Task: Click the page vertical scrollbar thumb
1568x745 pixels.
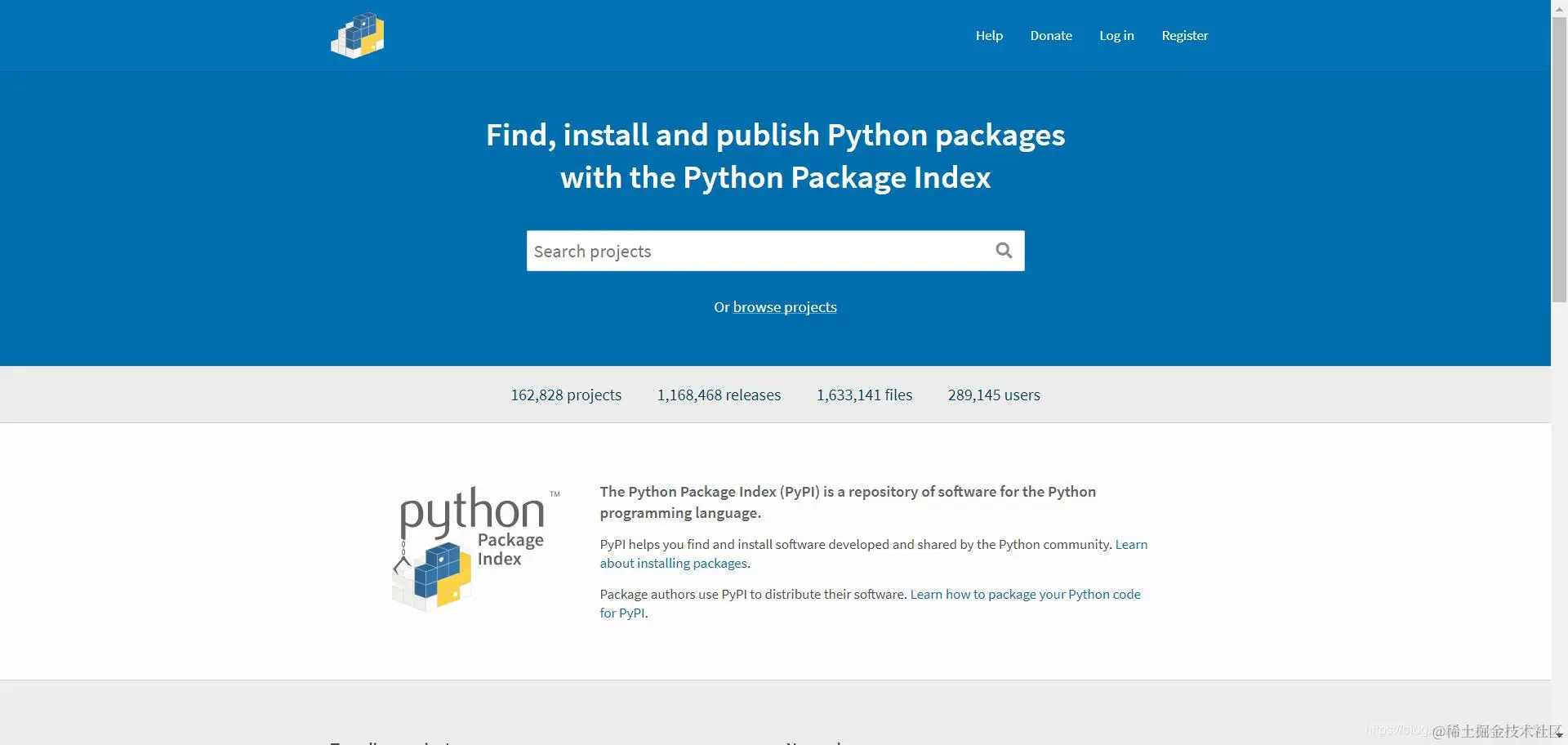Action: (x=1559, y=159)
